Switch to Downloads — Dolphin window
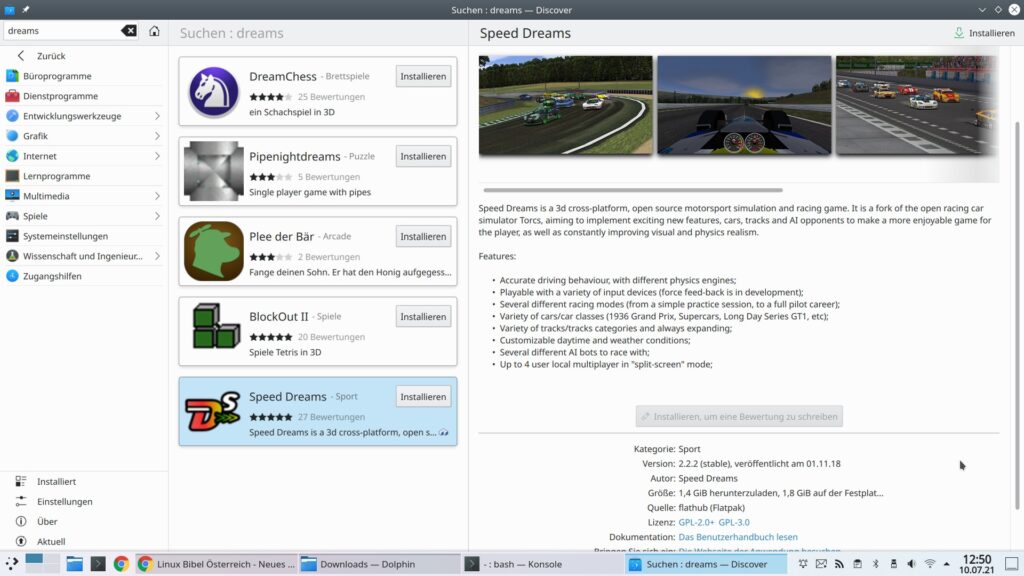This screenshot has width=1024, height=576. pyautogui.click(x=379, y=564)
